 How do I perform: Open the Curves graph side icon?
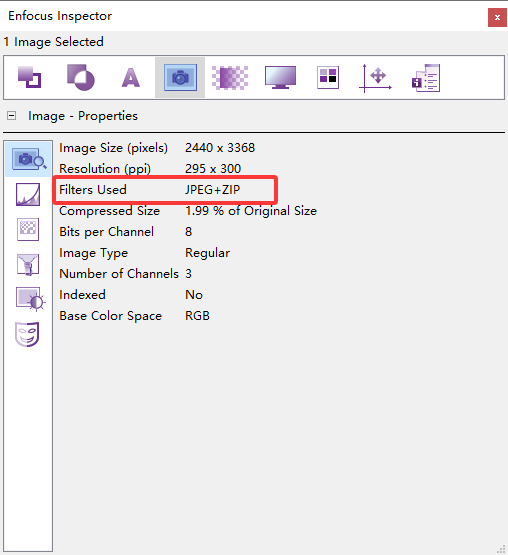[x=28, y=194]
